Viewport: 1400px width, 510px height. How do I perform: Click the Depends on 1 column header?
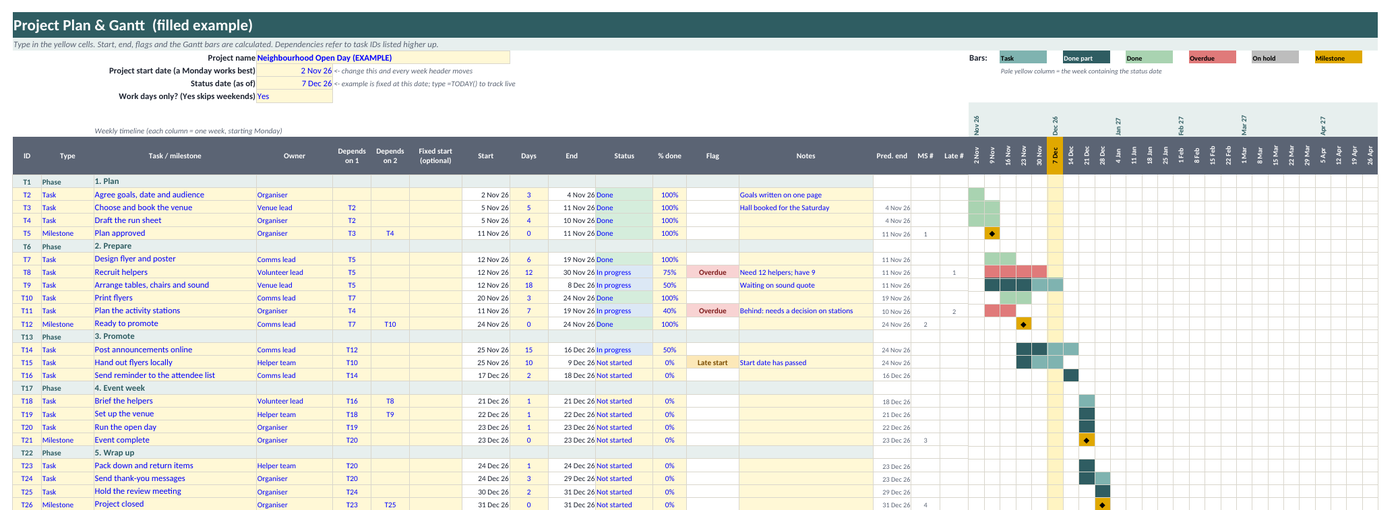tap(352, 156)
